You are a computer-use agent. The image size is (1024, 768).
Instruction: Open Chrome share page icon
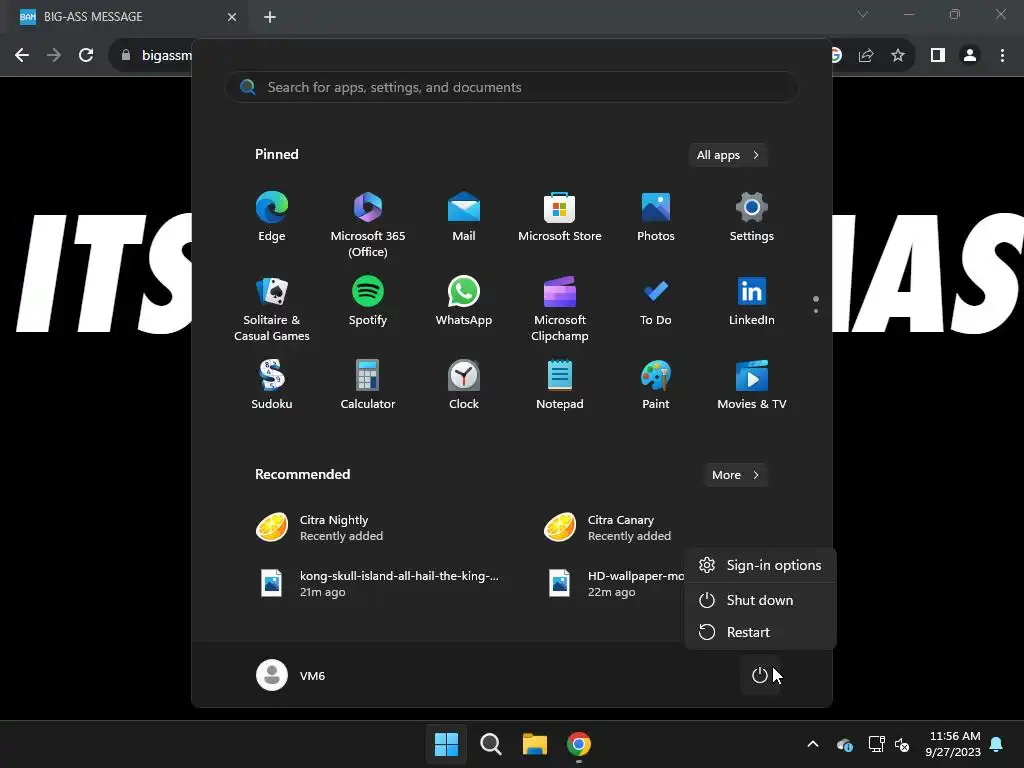click(x=866, y=56)
